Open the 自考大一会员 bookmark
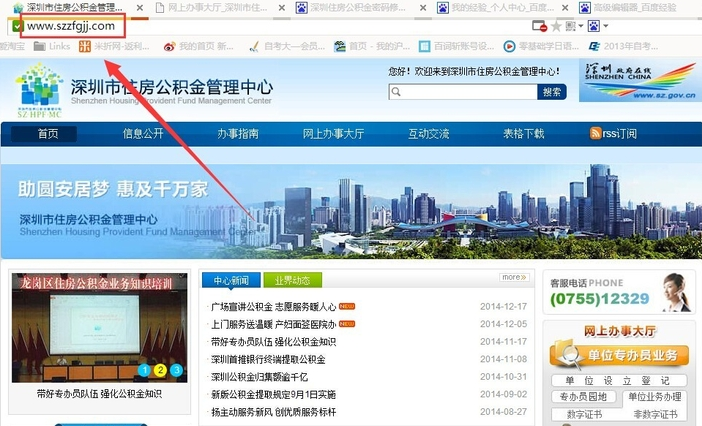The image size is (702, 426). tap(287, 46)
